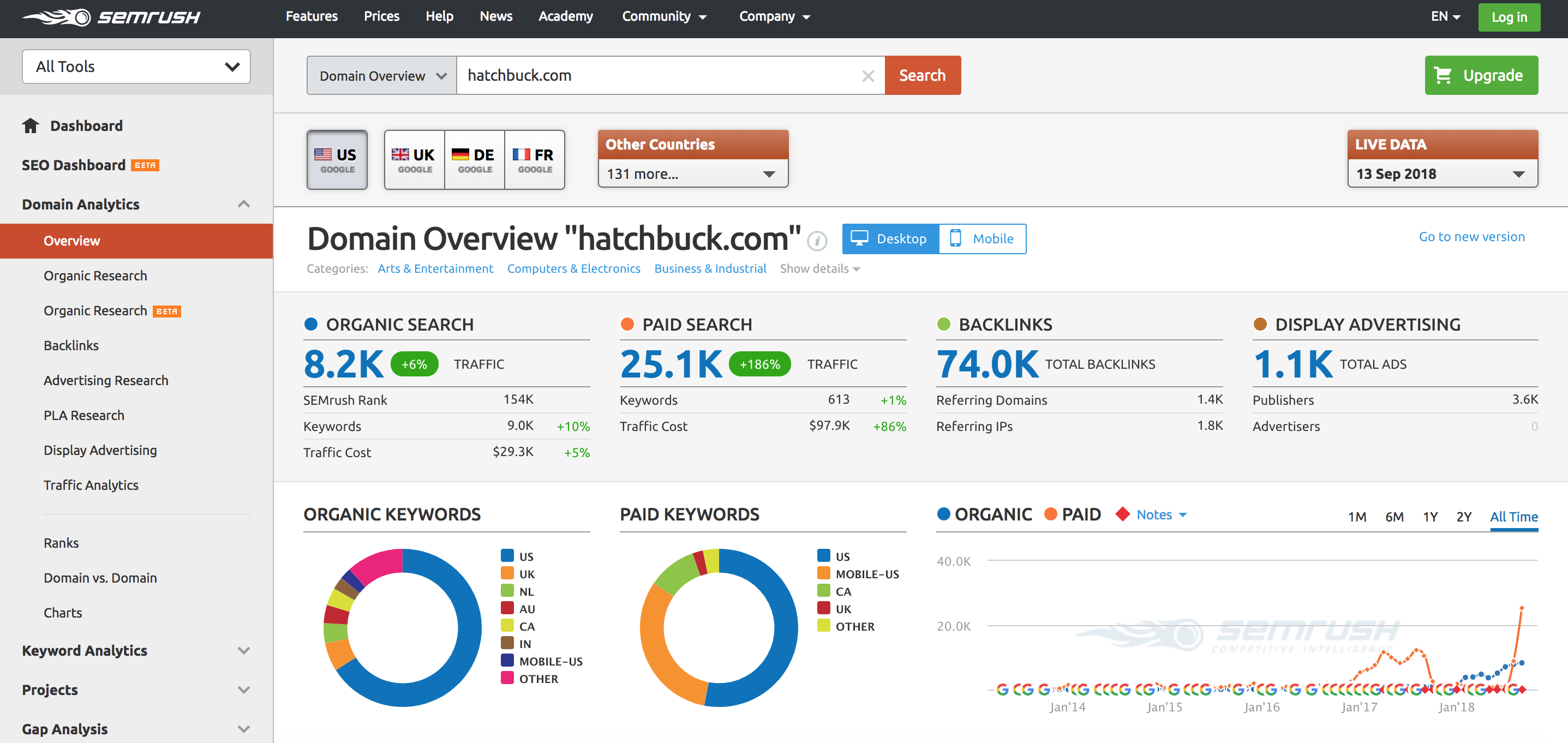Image resolution: width=1568 pixels, height=743 pixels.
Task: Open the Live Data date dropdown
Action: (1442, 174)
